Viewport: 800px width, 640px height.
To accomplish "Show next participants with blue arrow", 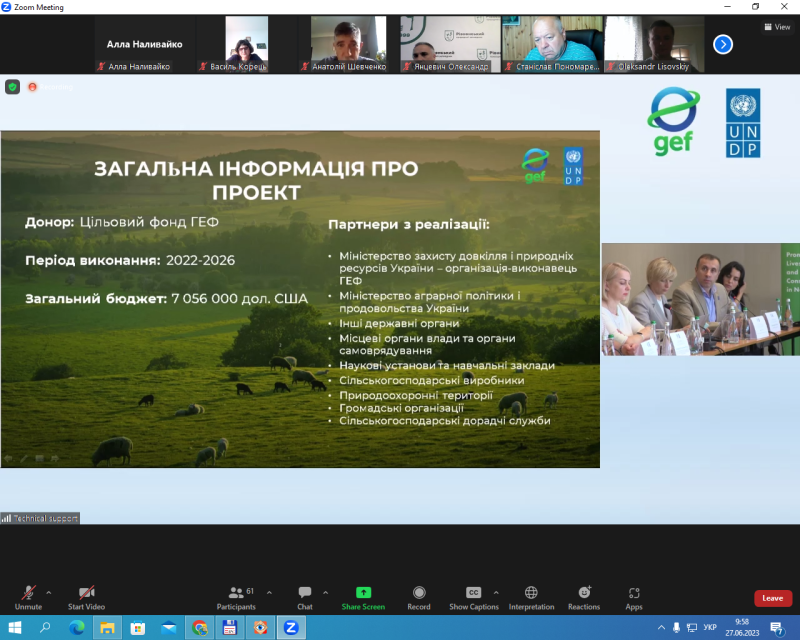I will 723,44.
